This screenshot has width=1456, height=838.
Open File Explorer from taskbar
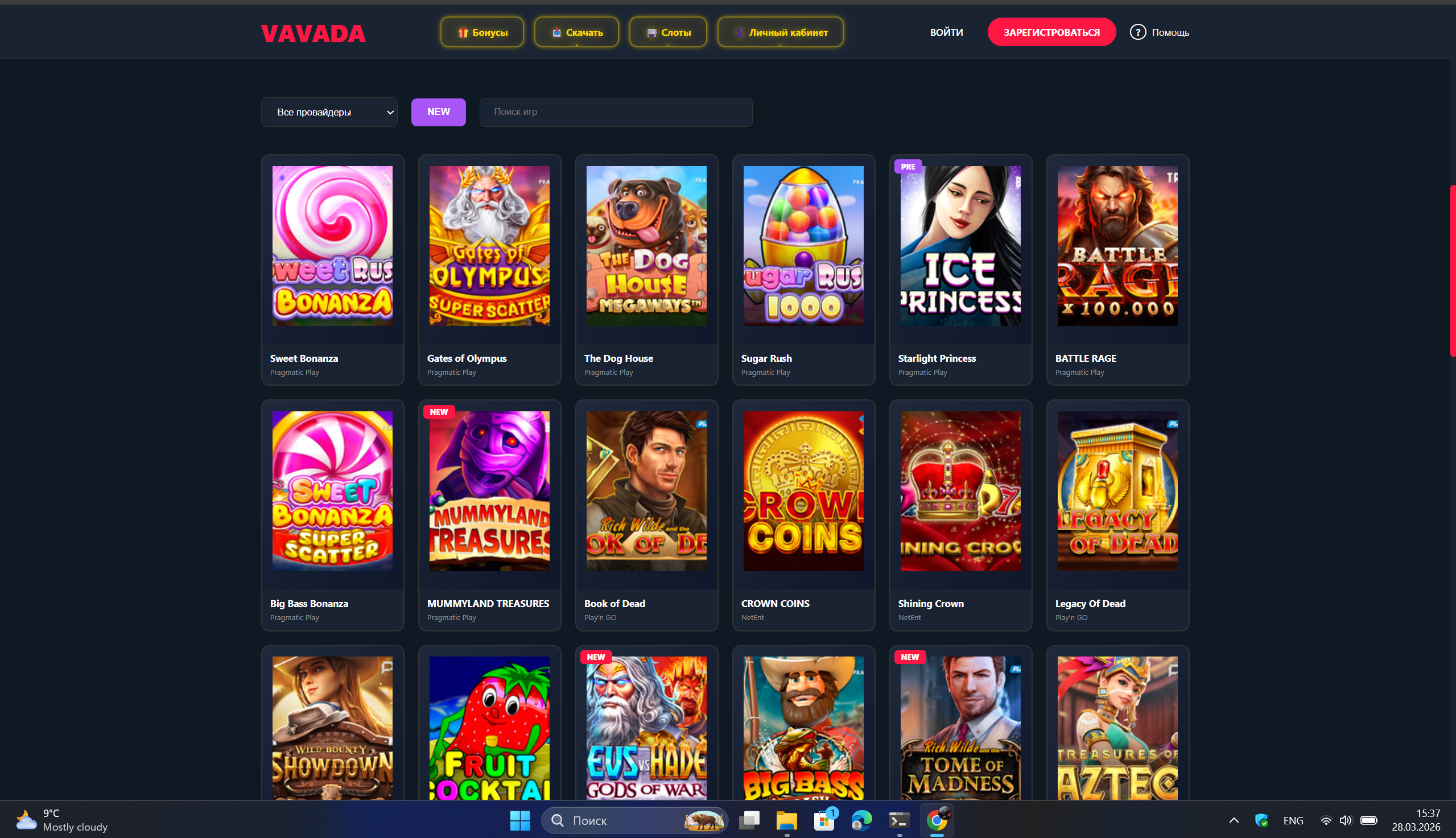coord(786,820)
